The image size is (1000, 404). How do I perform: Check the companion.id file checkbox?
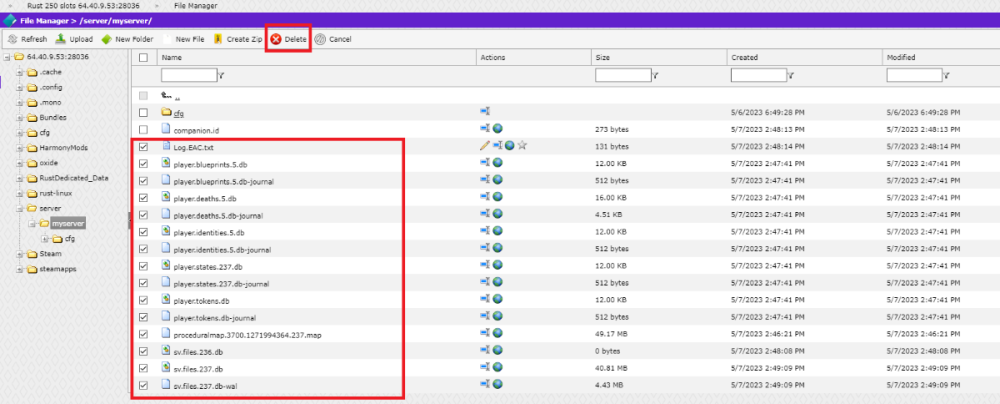point(144,129)
